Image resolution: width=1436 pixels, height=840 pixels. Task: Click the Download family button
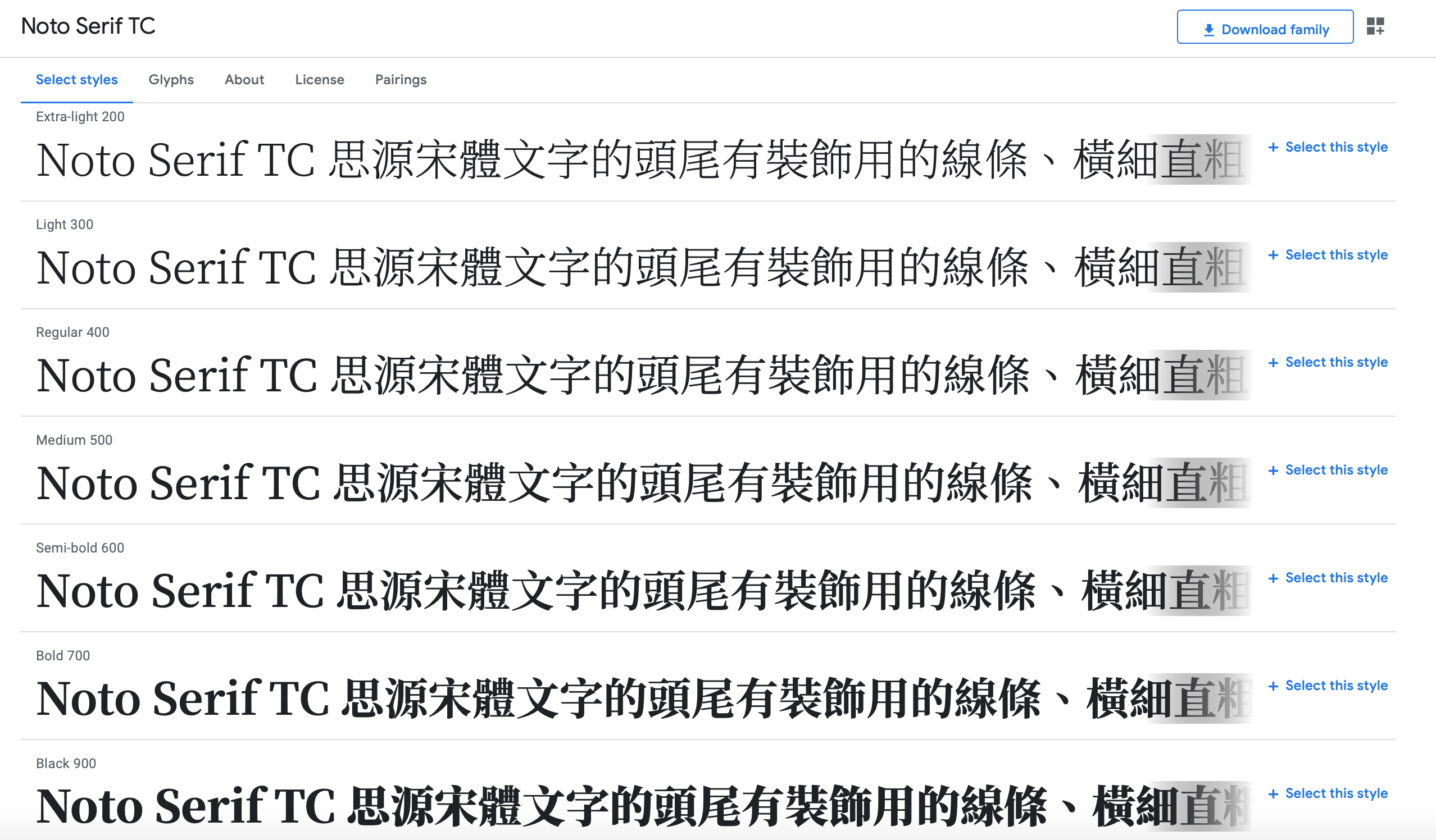[x=1265, y=27]
